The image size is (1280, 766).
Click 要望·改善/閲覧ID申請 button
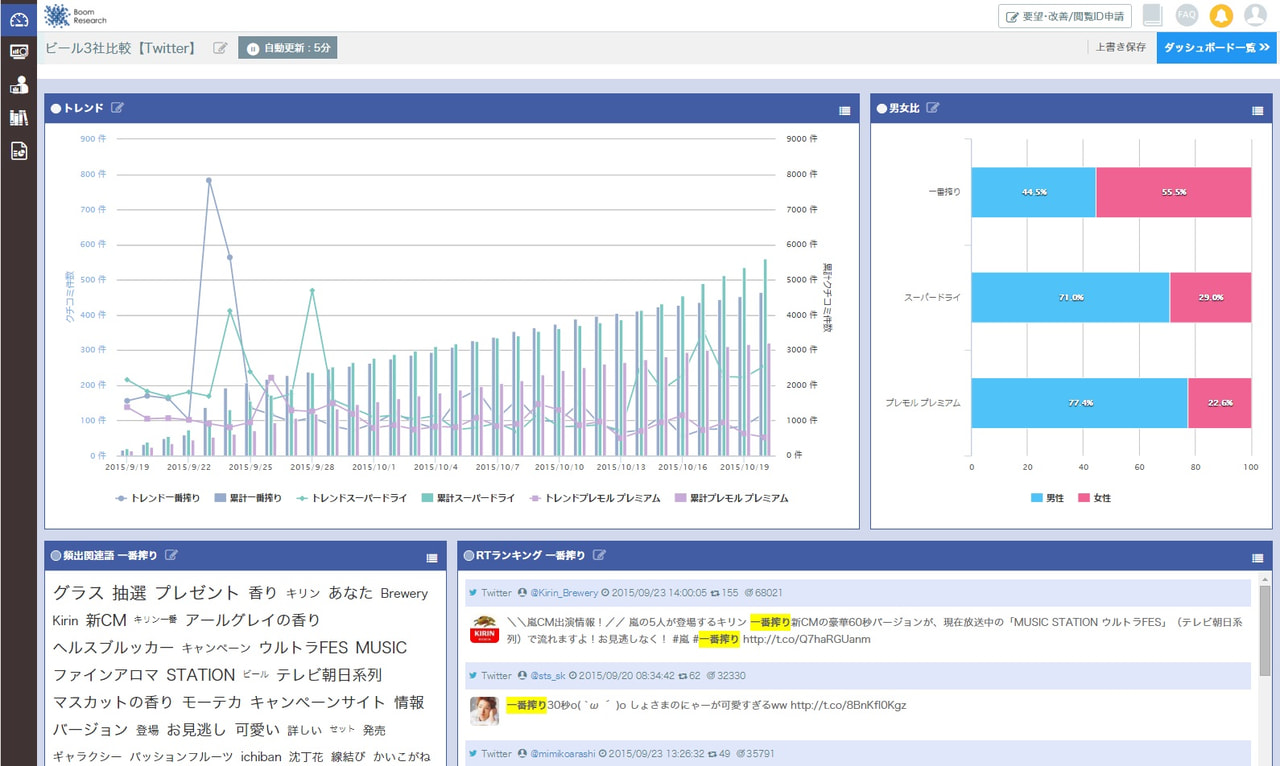coord(1065,16)
